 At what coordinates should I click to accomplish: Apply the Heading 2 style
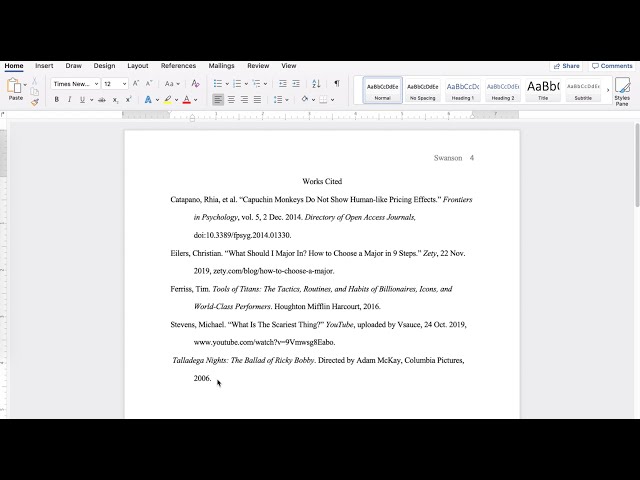(503, 90)
